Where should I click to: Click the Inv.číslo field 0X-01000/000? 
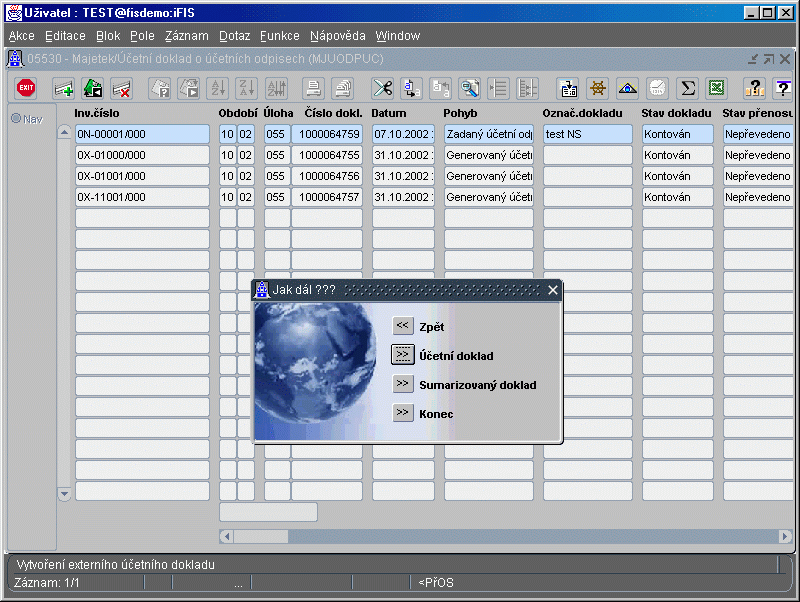tap(142, 155)
